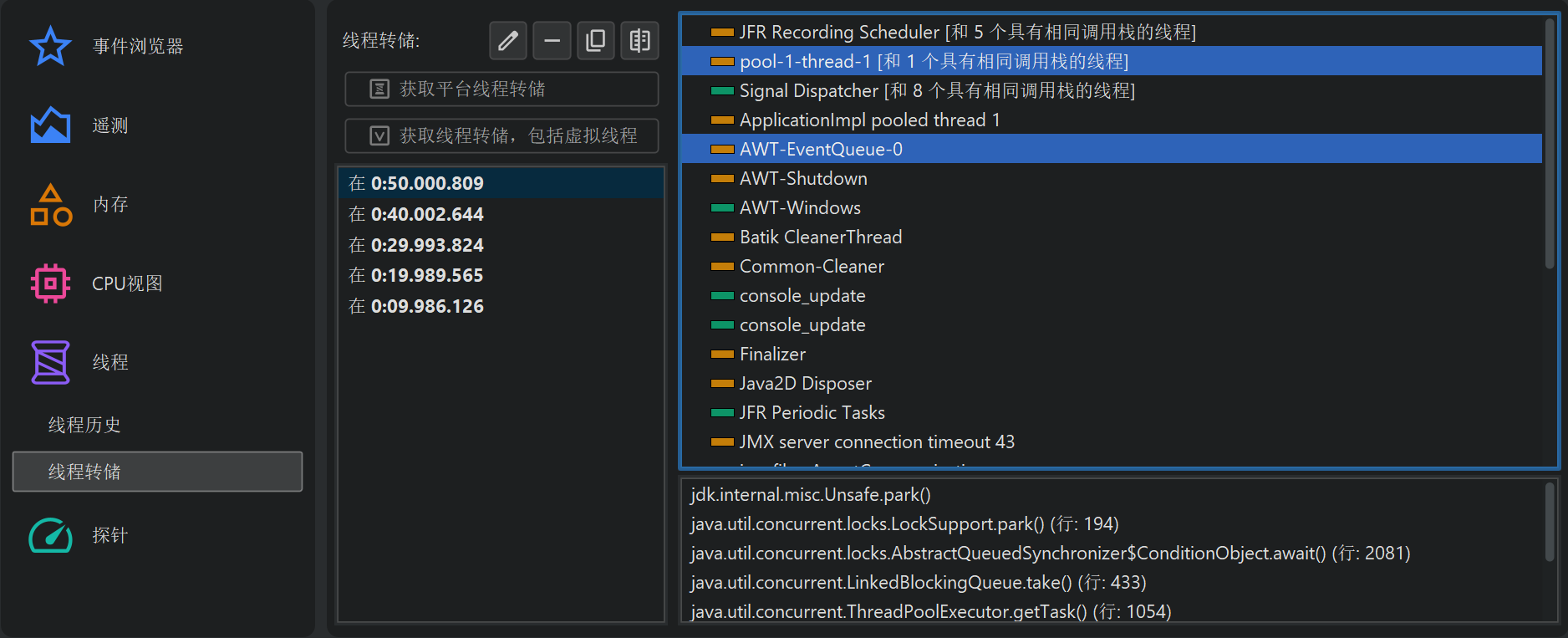Remove thread dump with the minus icon

pyautogui.click(x=552, y=40)
